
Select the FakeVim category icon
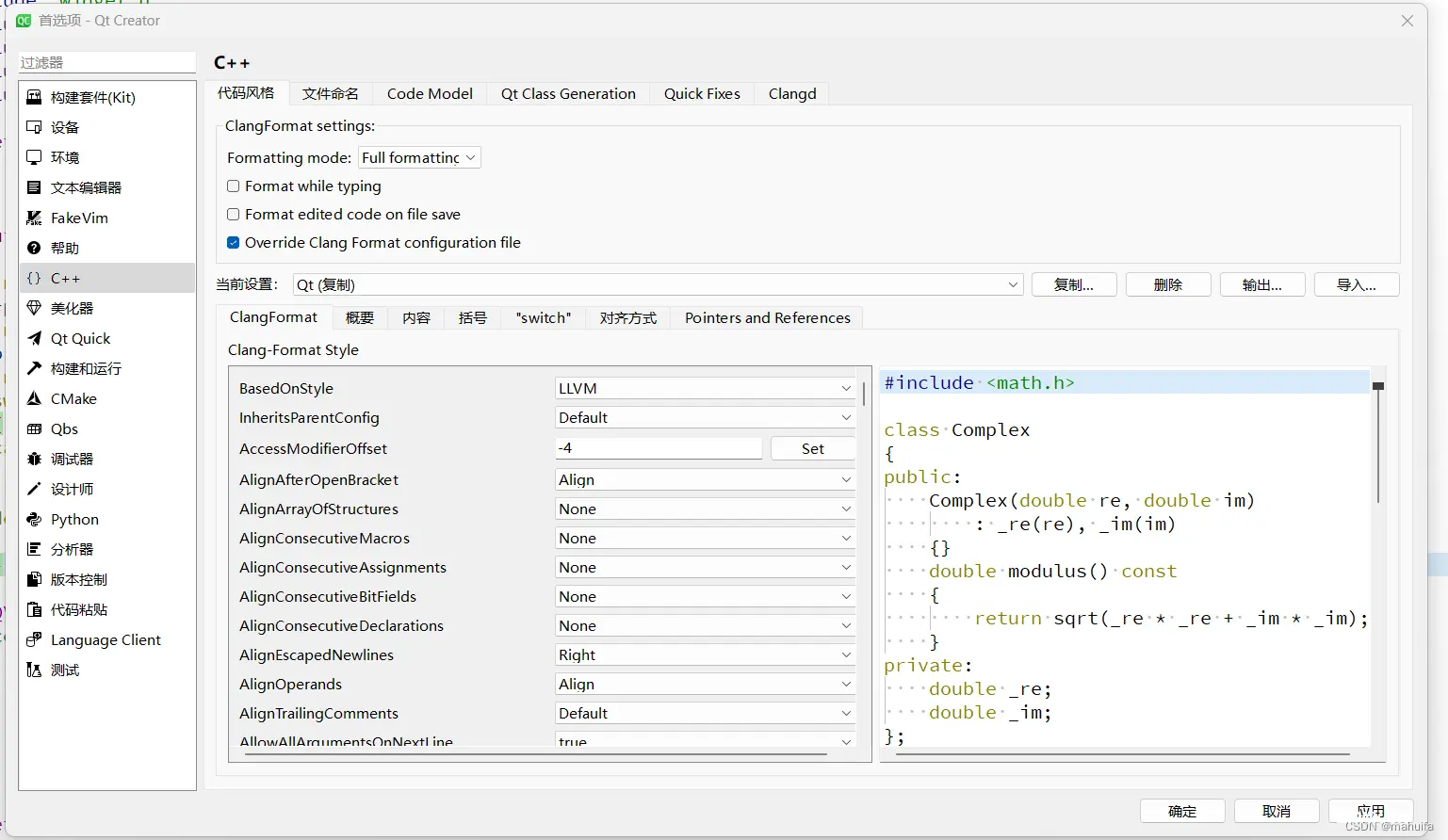(x=34, y=218)
